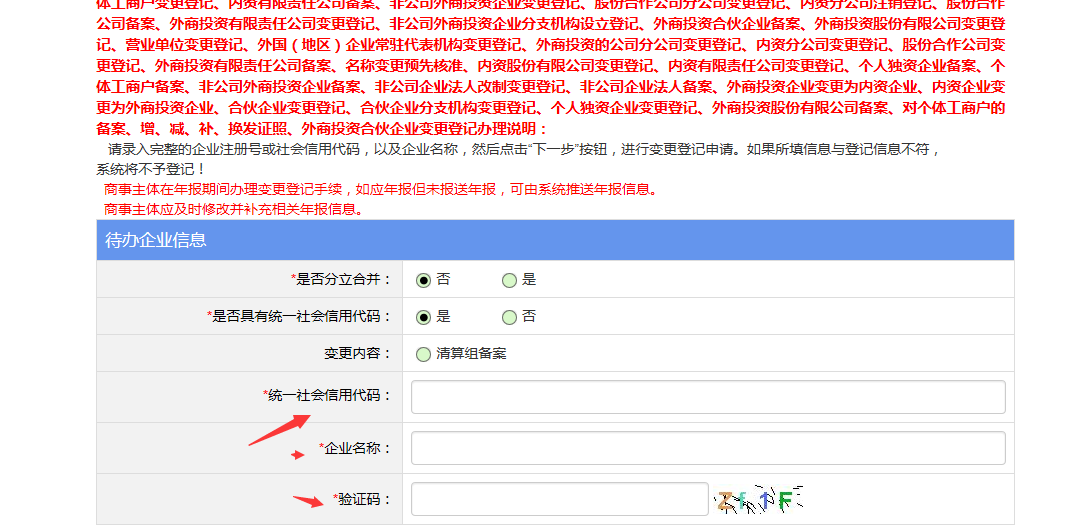Click the 统一社会信用代码 input field

pyautogui.click(x=708, y=397)
